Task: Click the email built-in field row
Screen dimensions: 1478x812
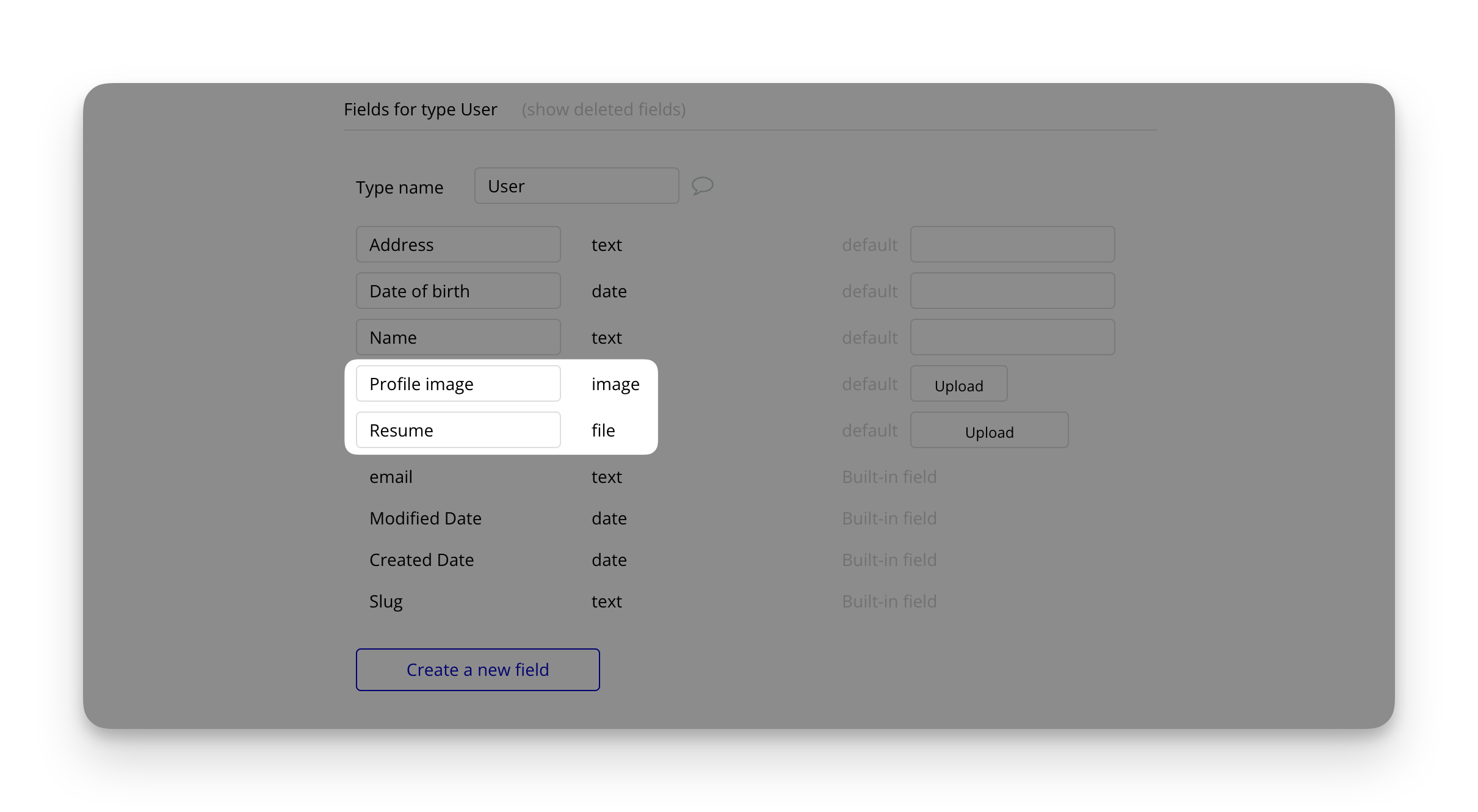Action: pos(391,477)
